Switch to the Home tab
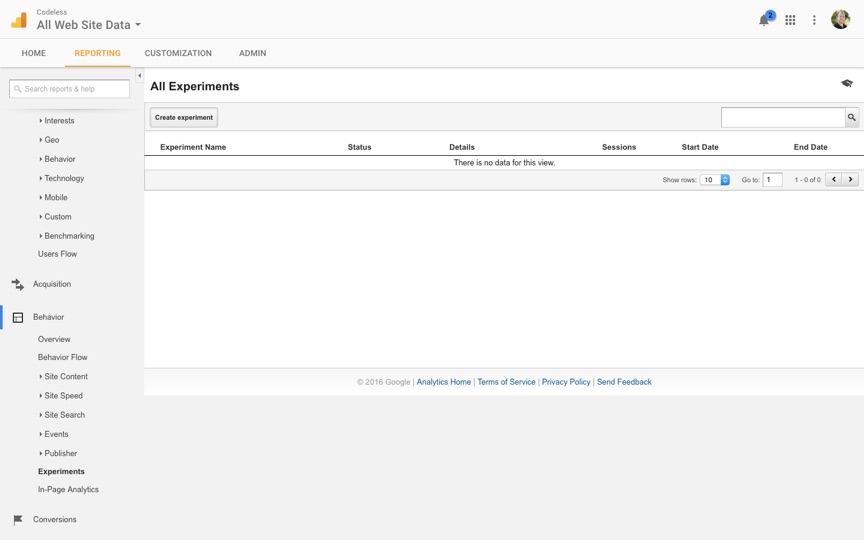 (34, 53)
